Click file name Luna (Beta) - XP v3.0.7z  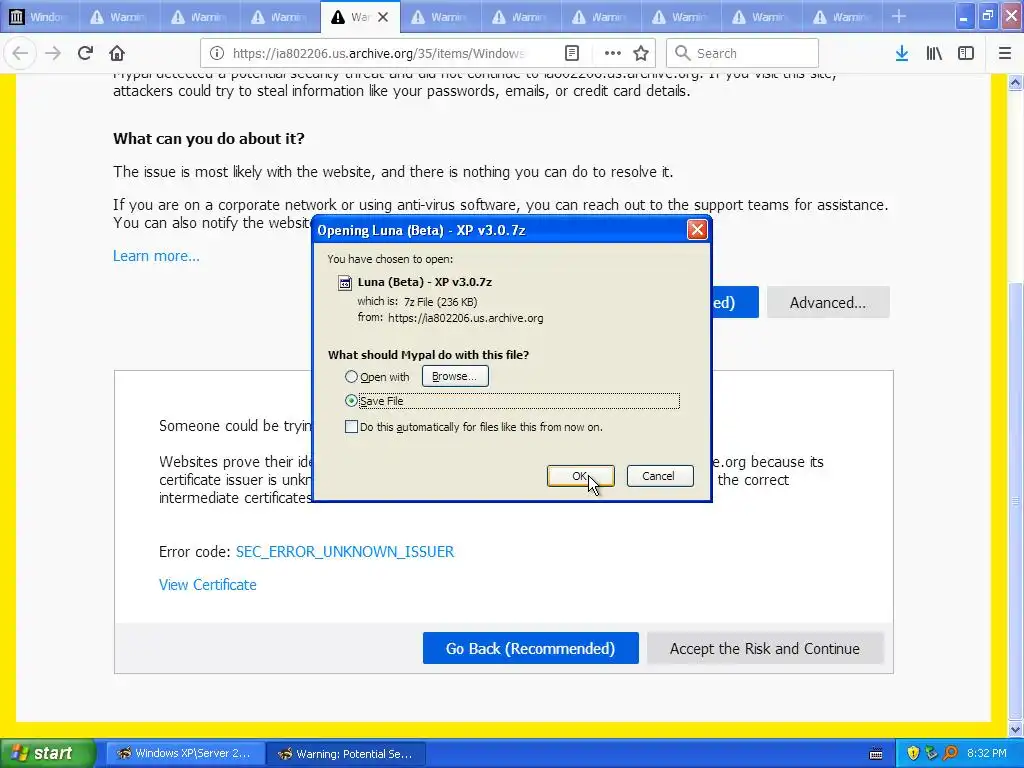click(425, 282)
